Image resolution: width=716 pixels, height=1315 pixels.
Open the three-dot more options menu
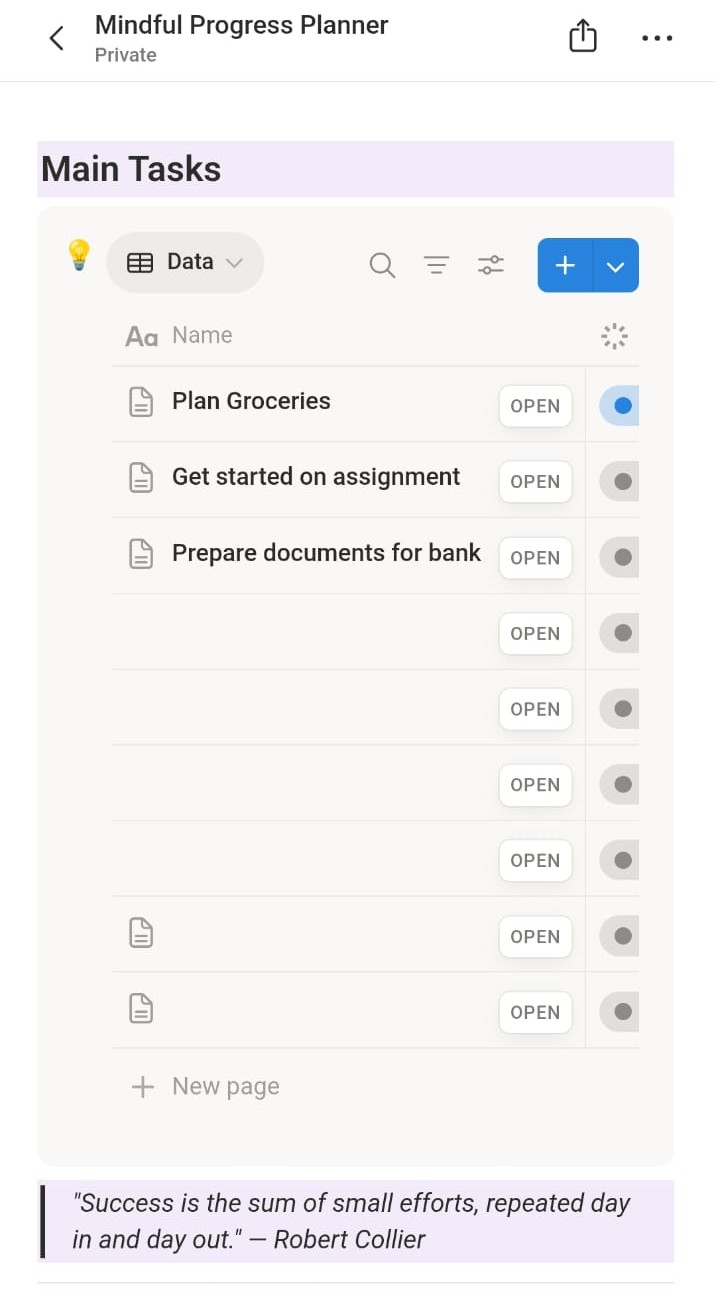click(x=657, y=39)
